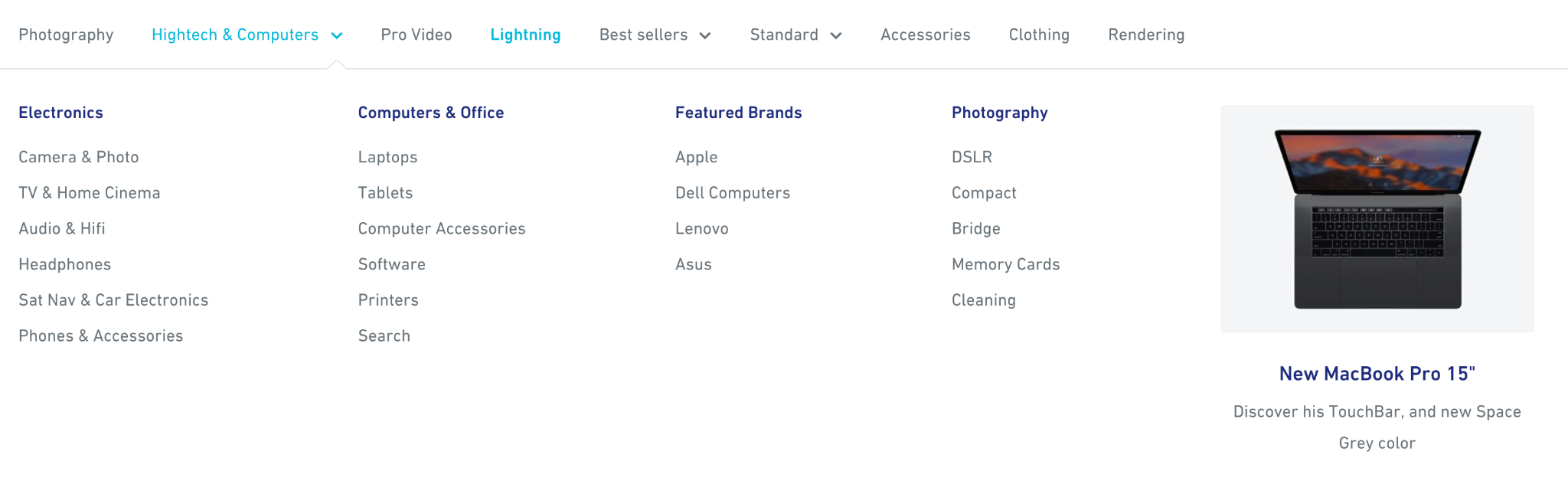Click the MacBook Pro laptop image
Viewport: 1568px width, 491px height.
pyautogui.click(x=1377, y=219)
